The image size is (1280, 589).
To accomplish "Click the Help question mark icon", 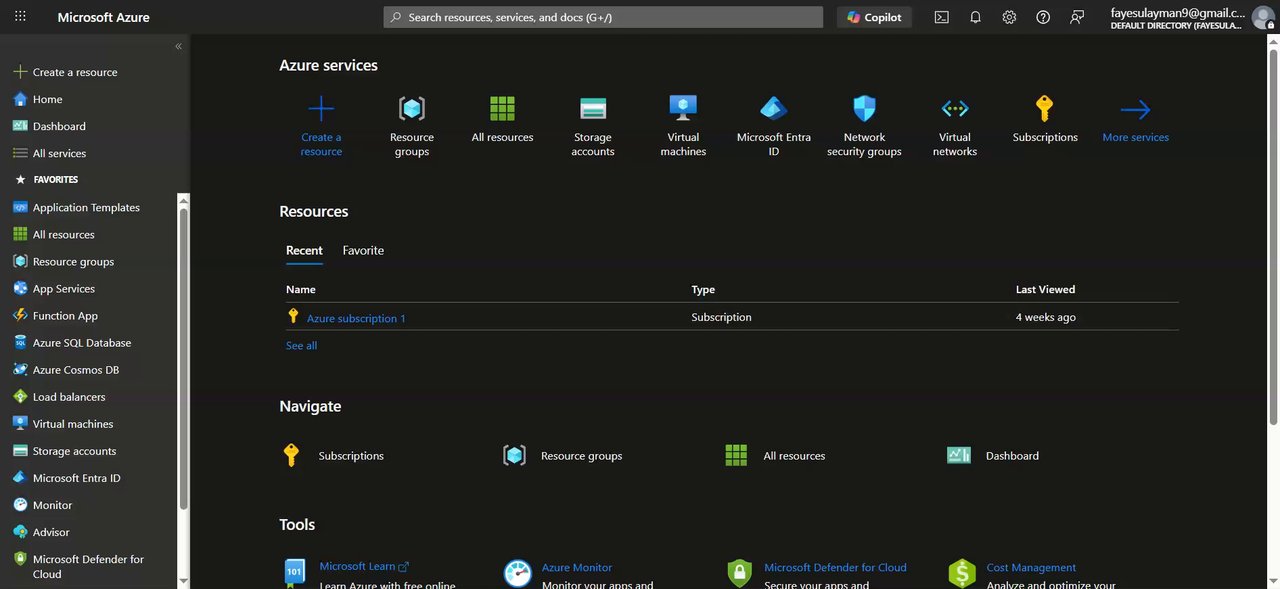I will click(x=1043, y=17).
